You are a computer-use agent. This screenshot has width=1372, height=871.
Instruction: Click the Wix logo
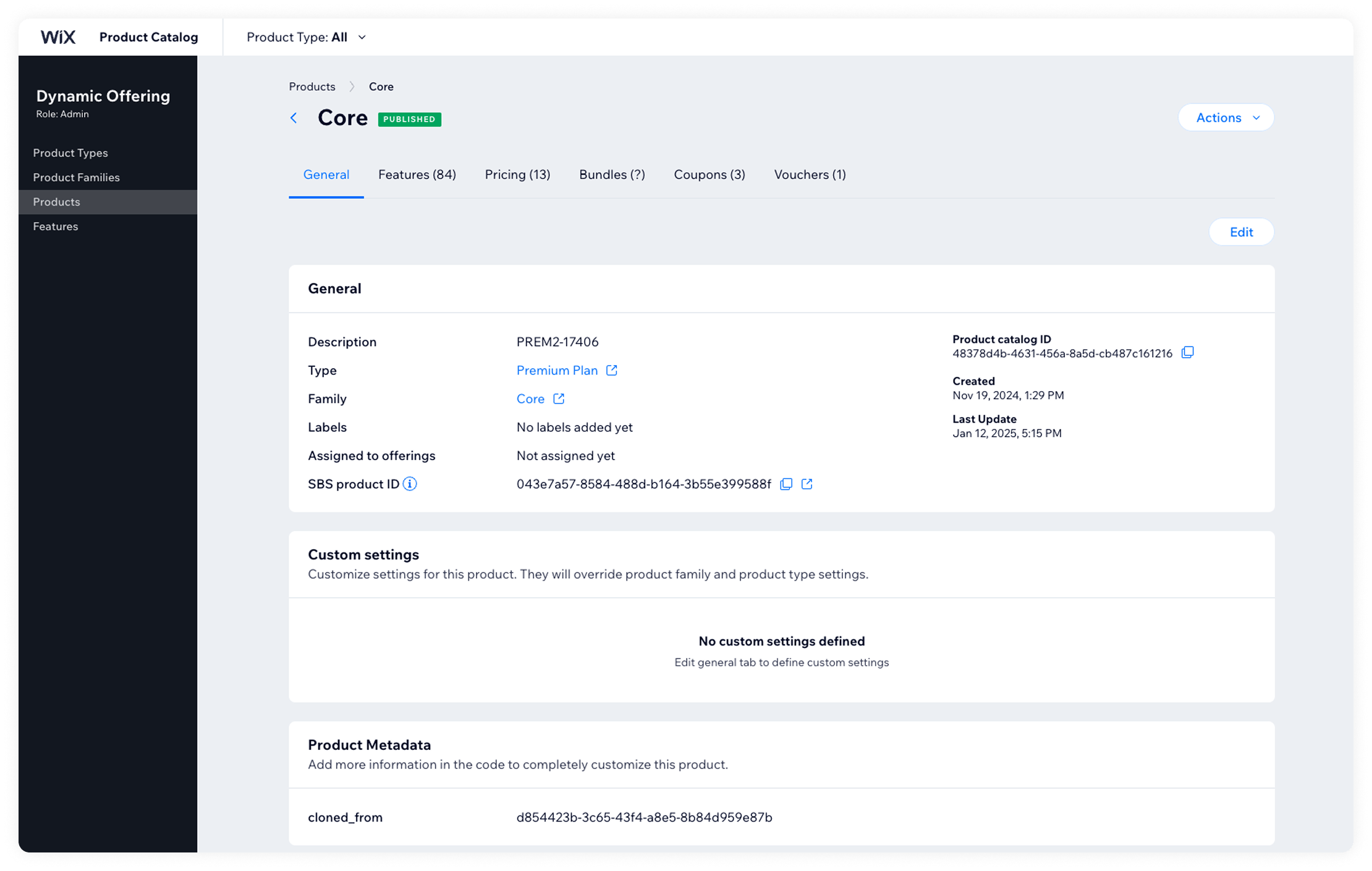click(x=58, y=37)
